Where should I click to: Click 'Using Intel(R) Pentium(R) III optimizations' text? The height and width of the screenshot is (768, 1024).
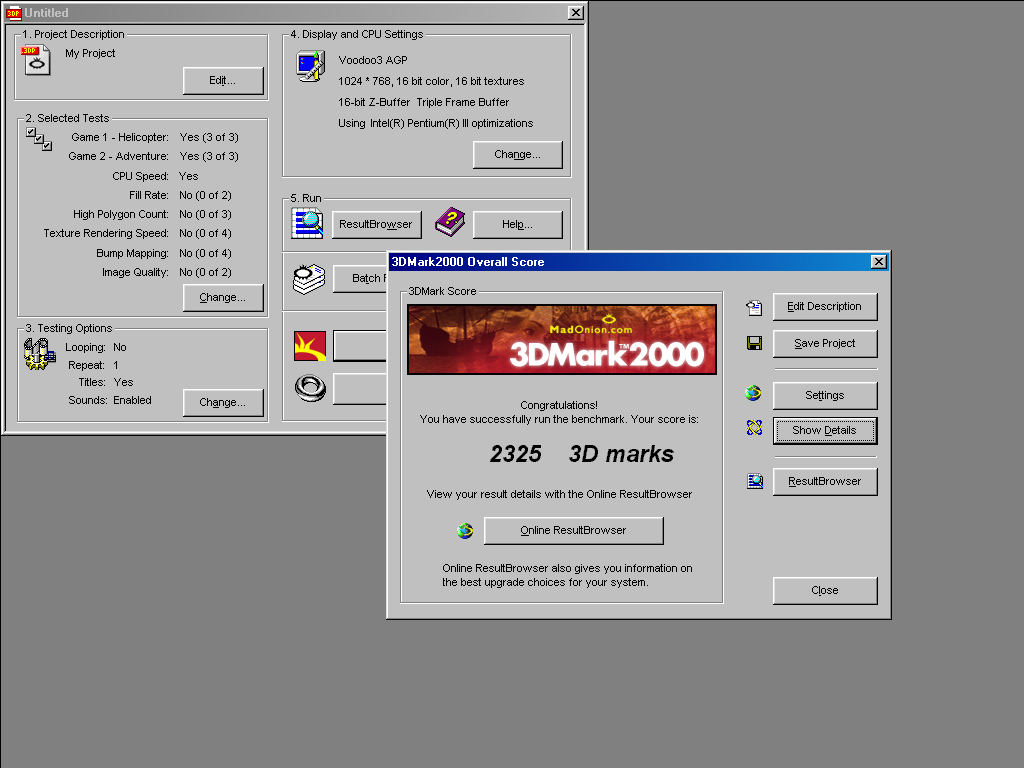point(436,123)
